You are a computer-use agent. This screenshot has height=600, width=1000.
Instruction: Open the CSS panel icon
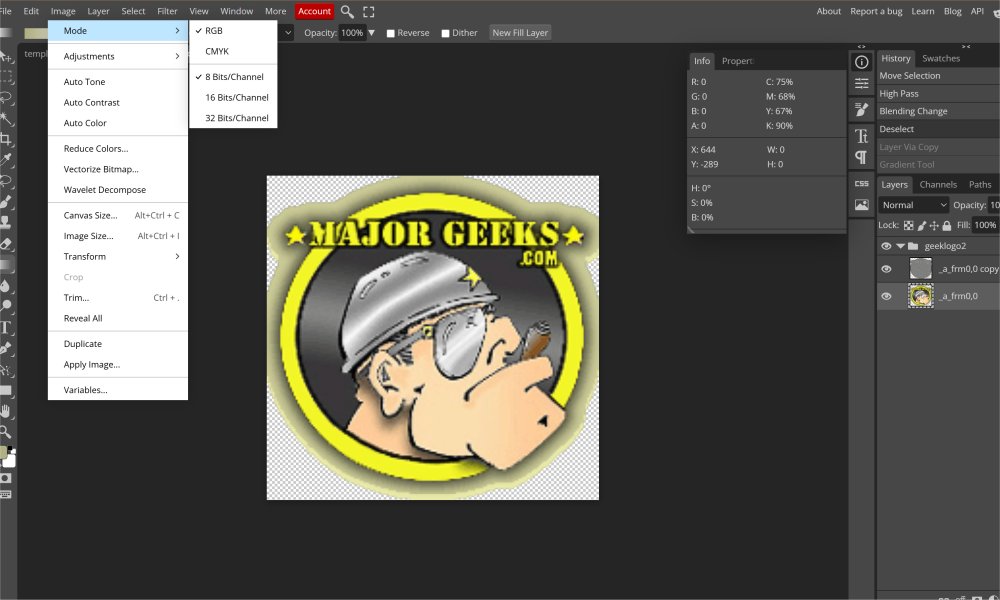[x=861, y=183]
